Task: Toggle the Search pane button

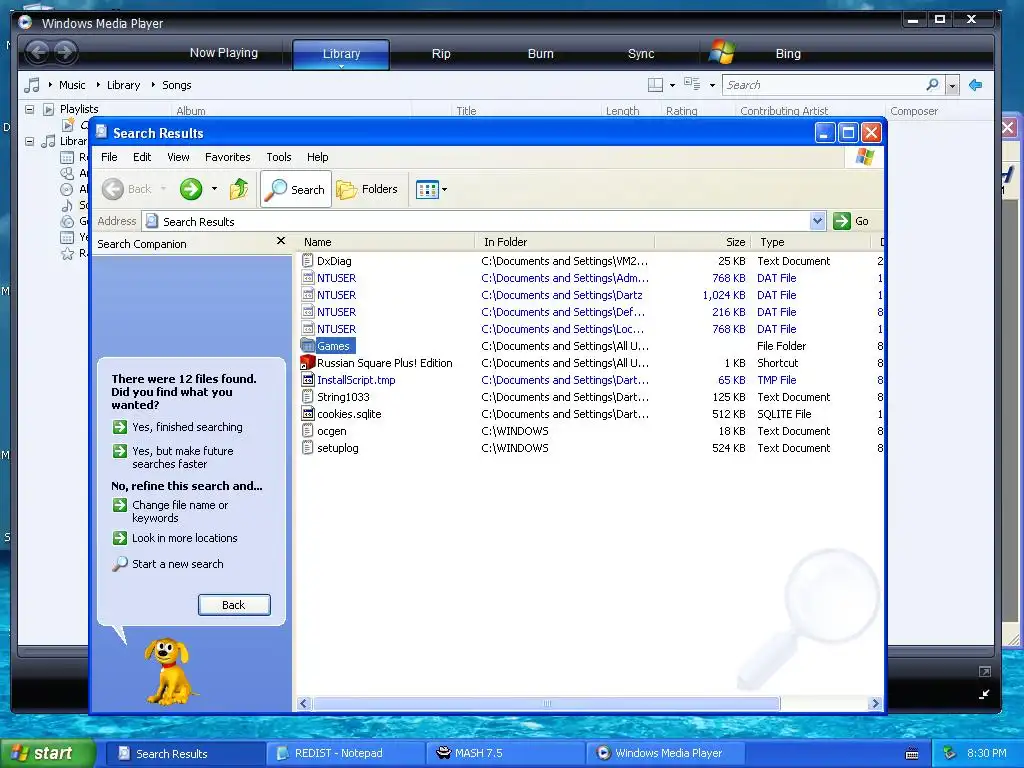Action: [x=296, y=189]
